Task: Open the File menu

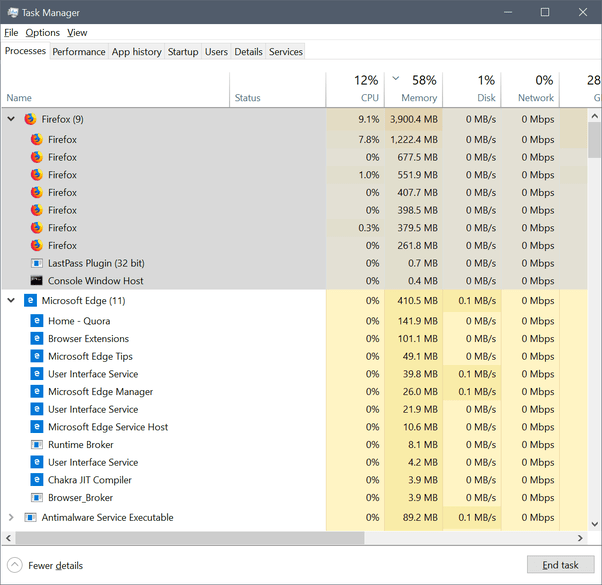Action: coord(11,33)
